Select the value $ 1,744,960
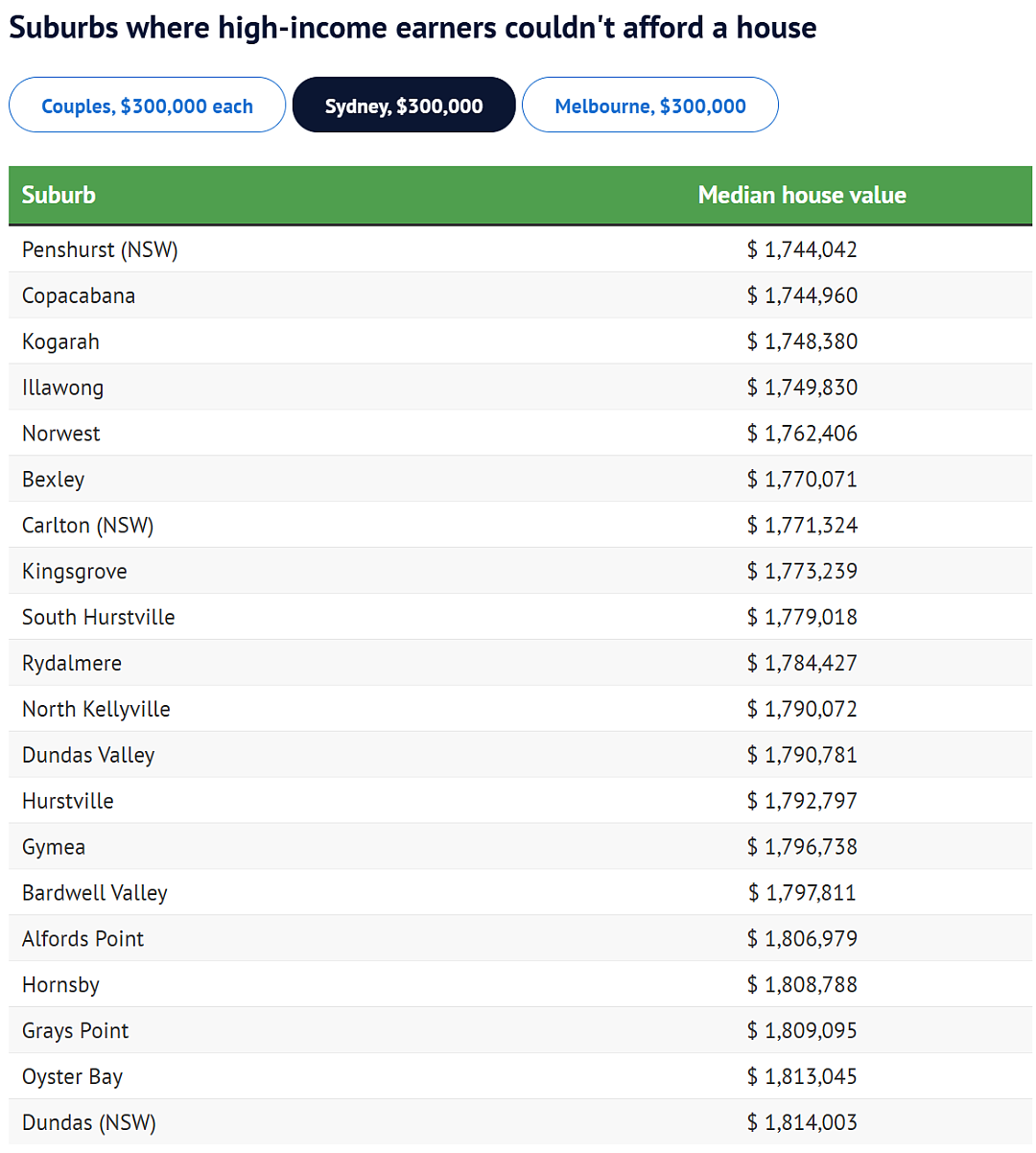The height and width of the screenshot is (1153, 1036). [x=802, y=295]
